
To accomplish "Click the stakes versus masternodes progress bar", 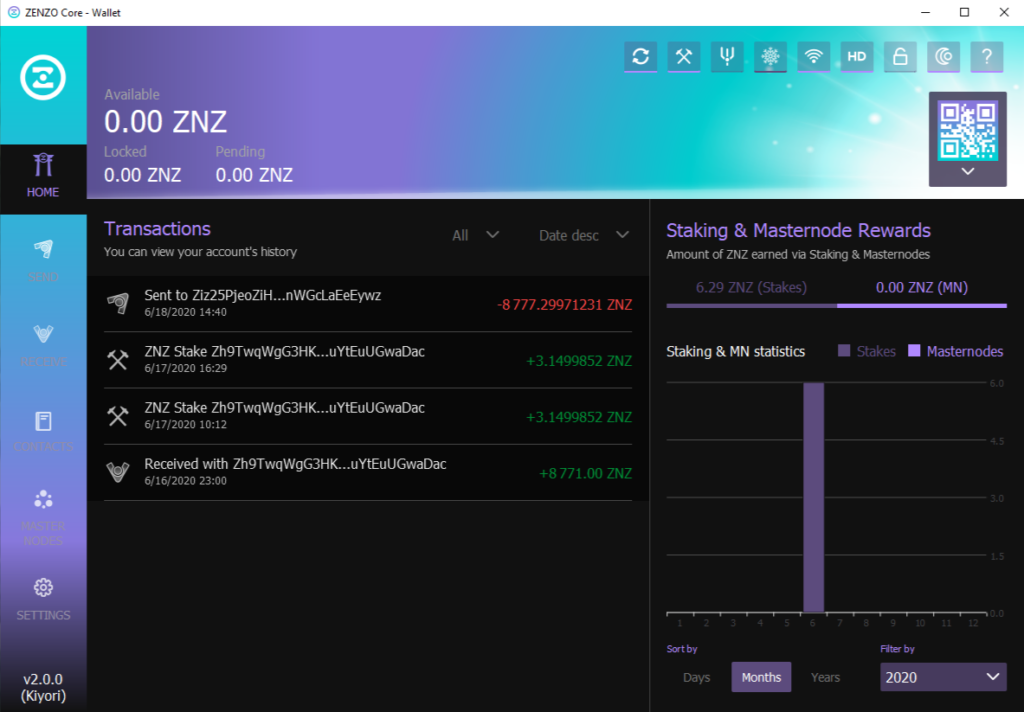I will pyautogui.click(x=837, y=305).
